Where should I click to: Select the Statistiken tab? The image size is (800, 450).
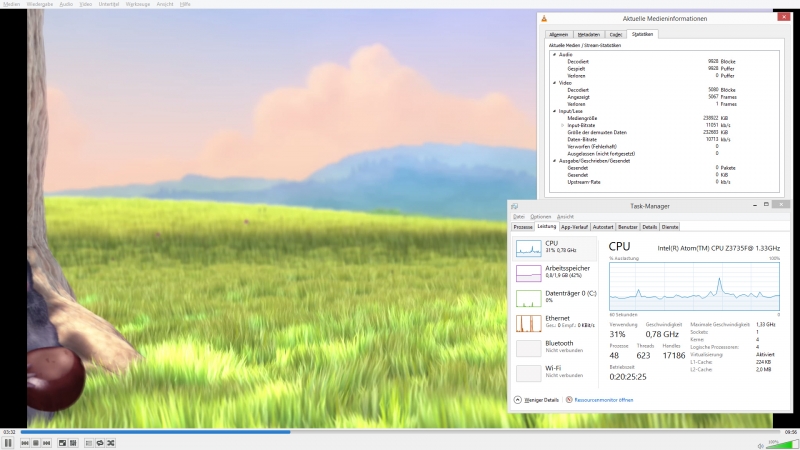point(642,34)
